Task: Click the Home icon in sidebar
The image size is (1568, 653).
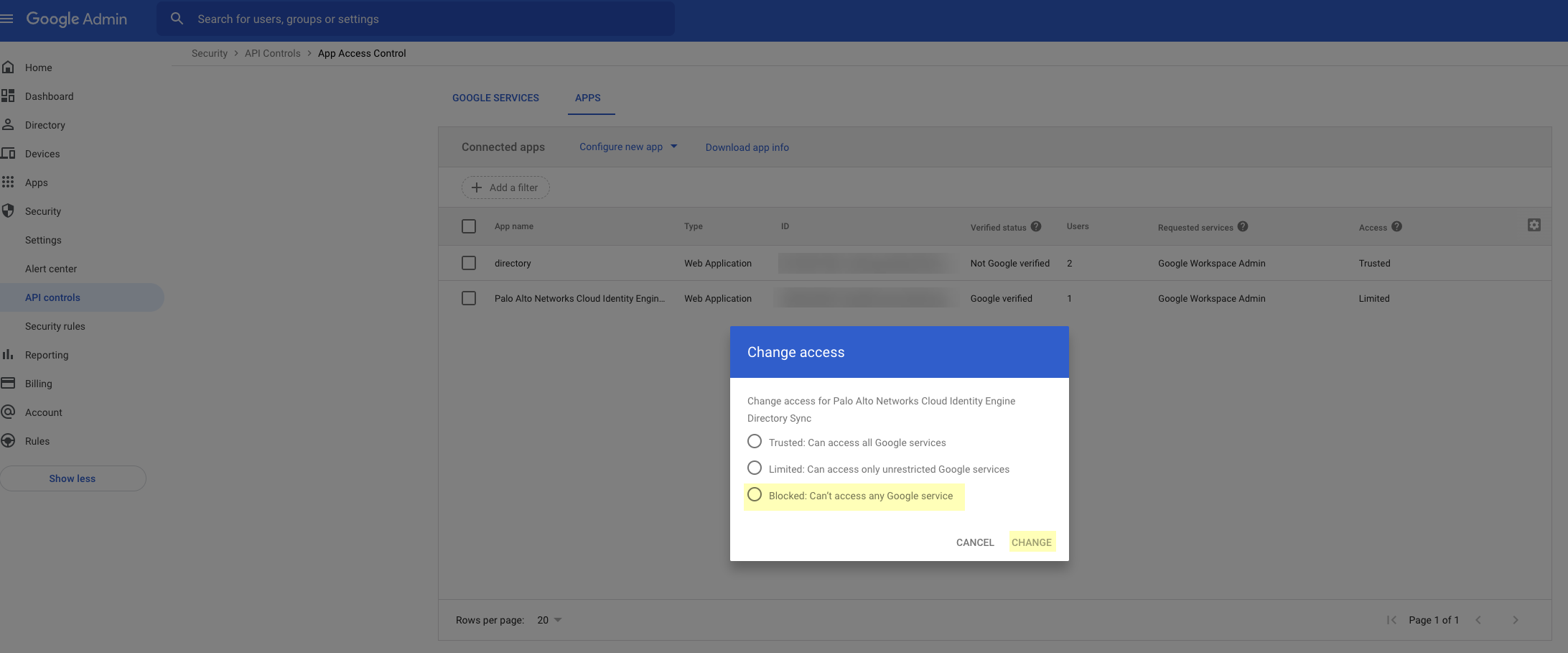Action: click(9, 68)
